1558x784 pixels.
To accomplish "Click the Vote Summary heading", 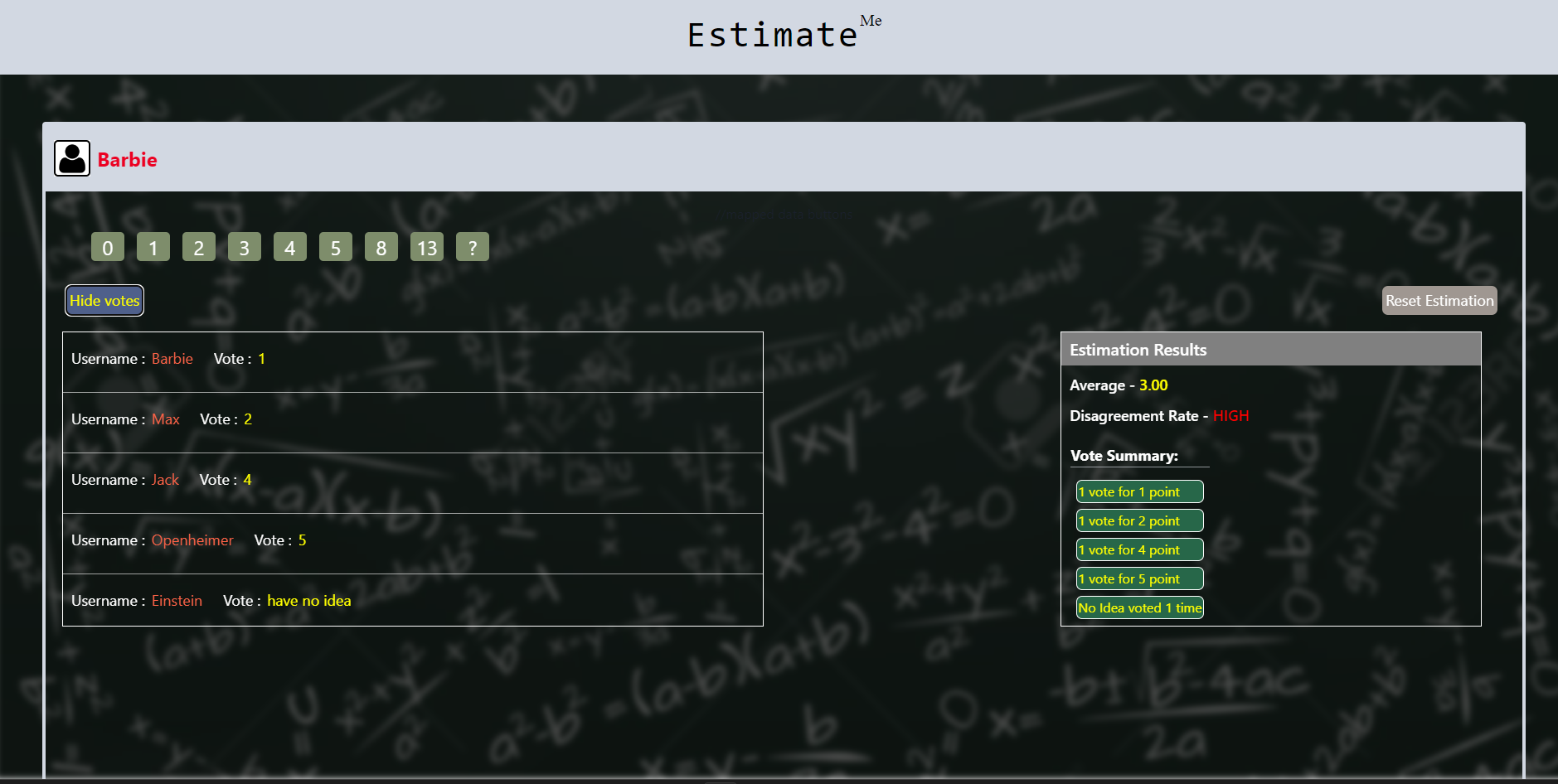I will click(x=1124, y=456).
